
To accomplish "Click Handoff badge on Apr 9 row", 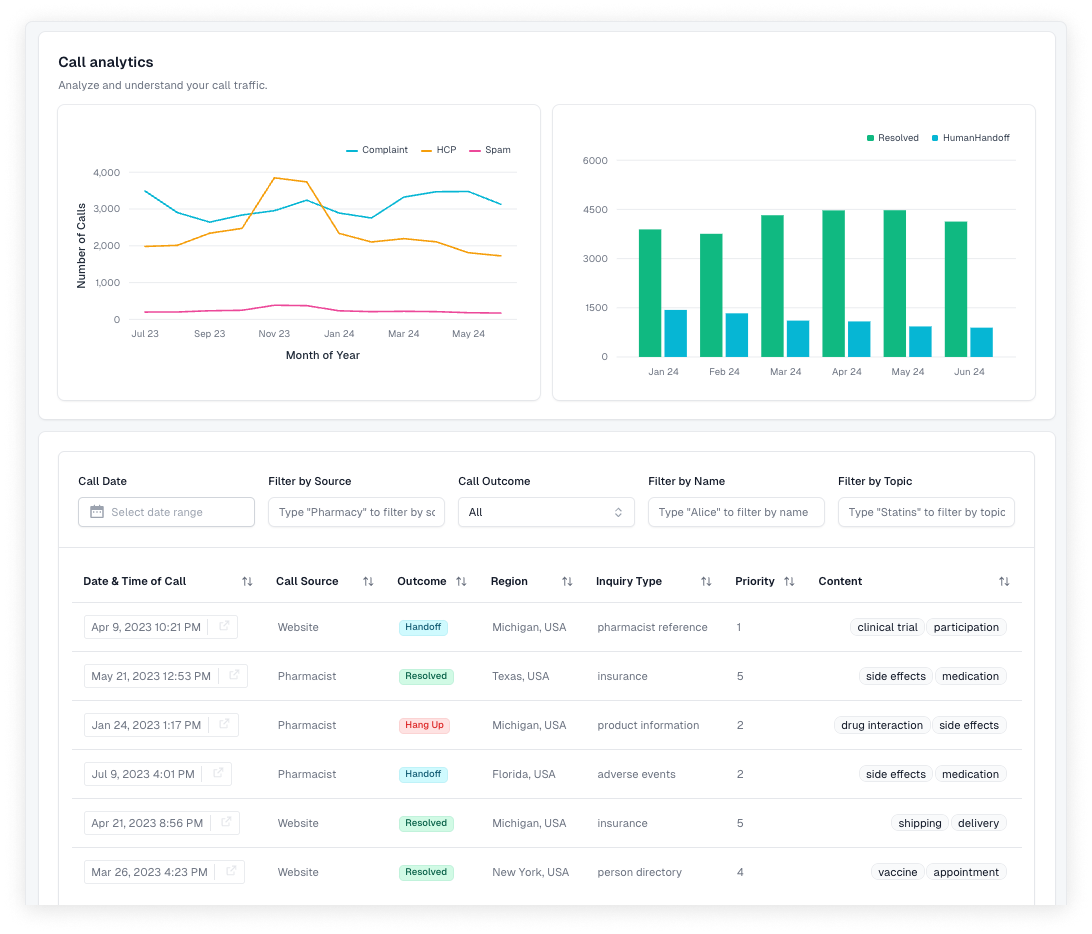I will tap(423, 627).
